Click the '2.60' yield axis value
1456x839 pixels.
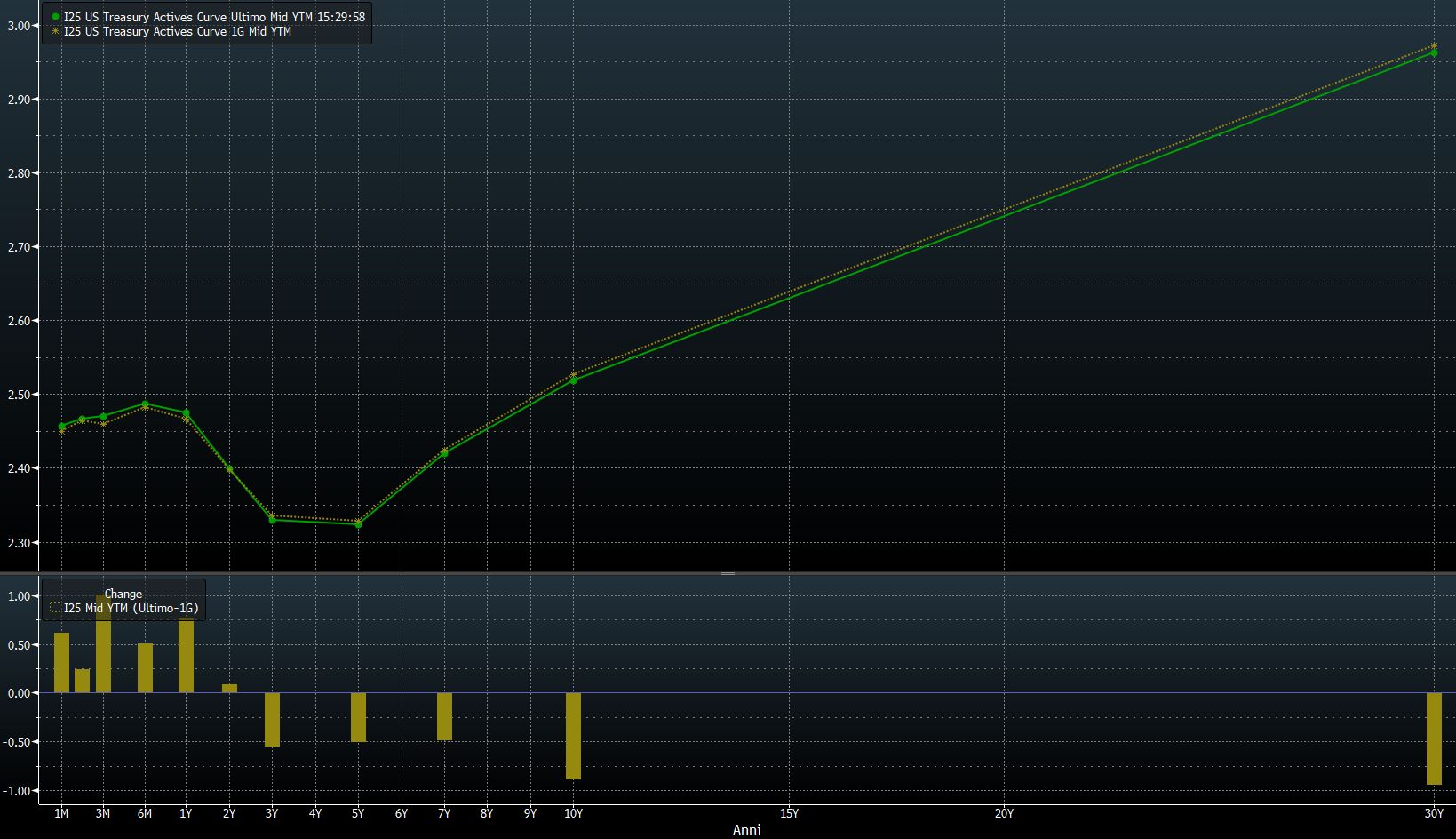pos(19,321)
